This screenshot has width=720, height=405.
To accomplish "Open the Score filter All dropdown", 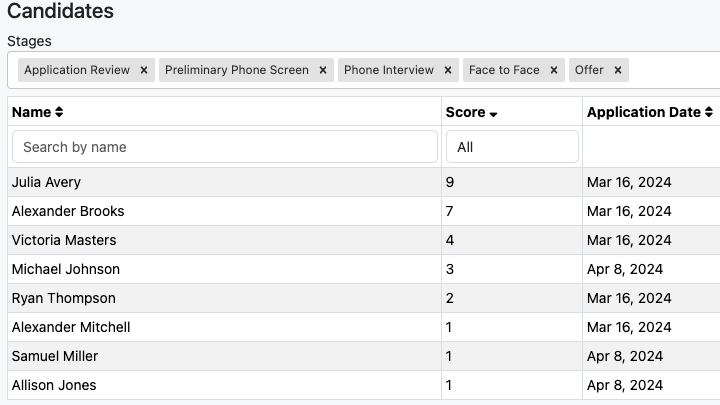I will coord(512,147).
